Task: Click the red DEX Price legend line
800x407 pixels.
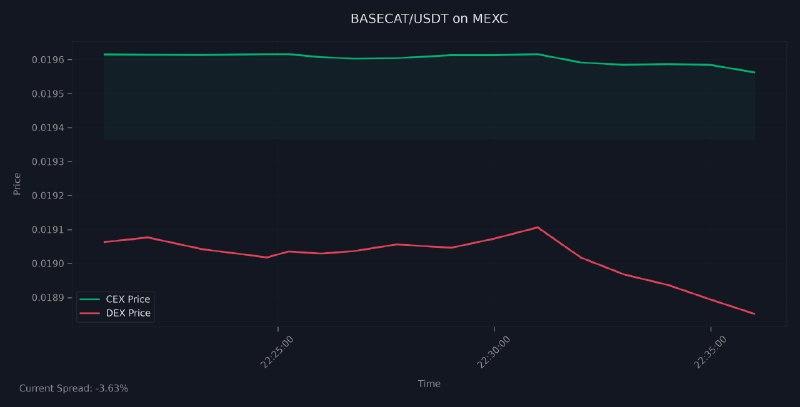Action: 90,313
